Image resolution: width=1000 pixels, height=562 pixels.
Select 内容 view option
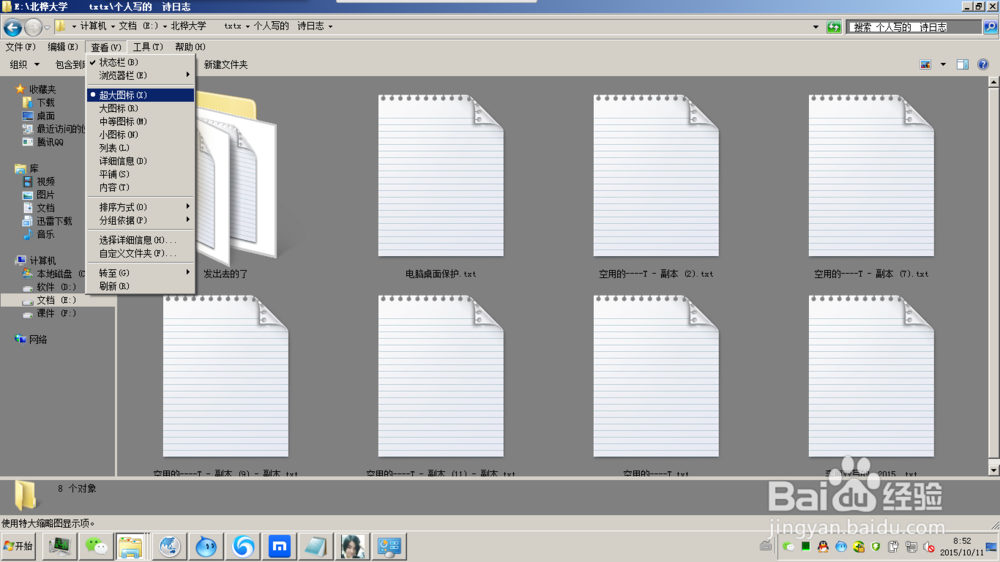(140, 188)
